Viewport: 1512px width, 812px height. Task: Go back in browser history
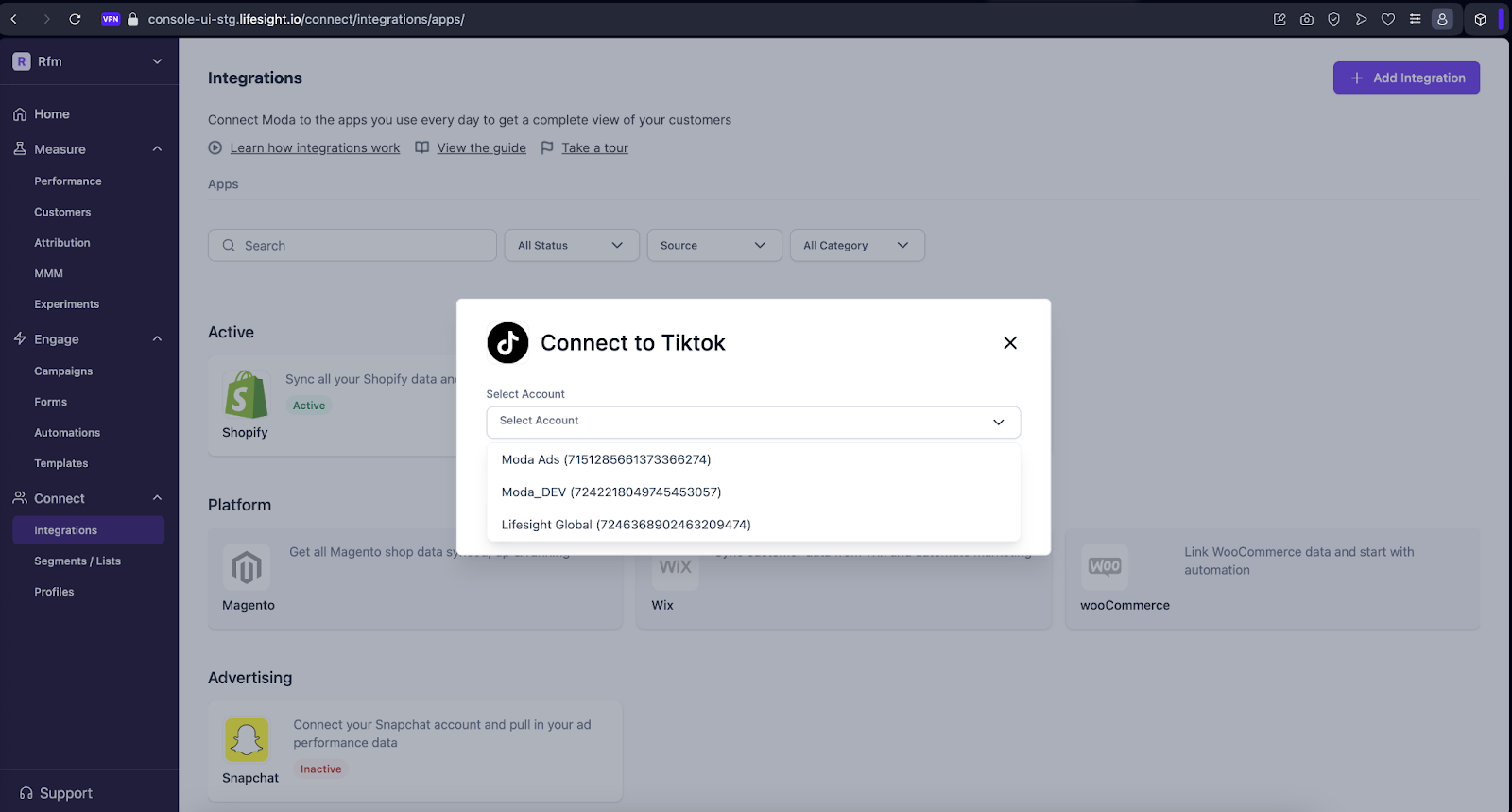14,19
